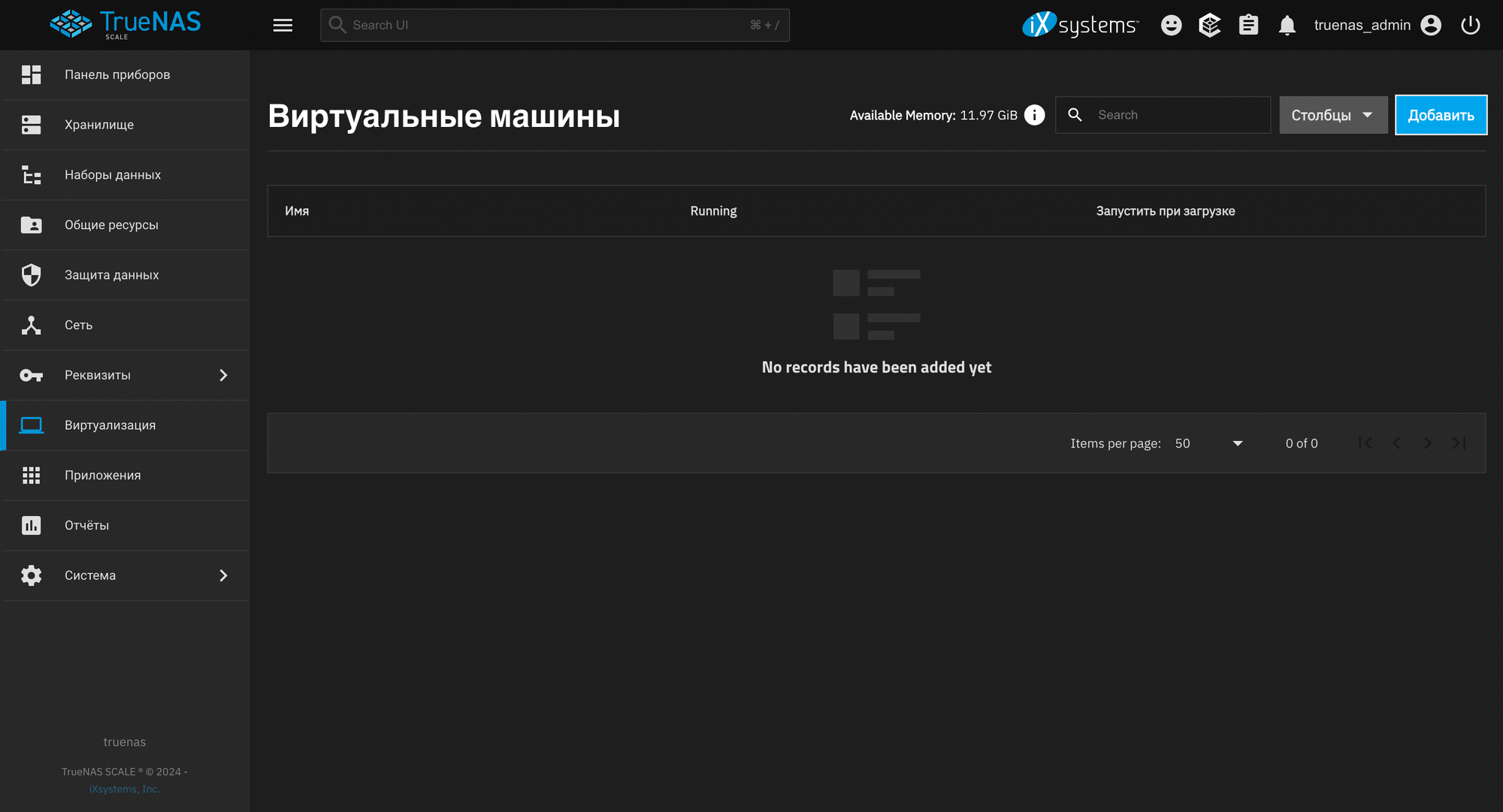This screenshot has height=812, width=1503.
Task: Click the TrueNAS SCALE logo
Action: [x=126, y=24]
